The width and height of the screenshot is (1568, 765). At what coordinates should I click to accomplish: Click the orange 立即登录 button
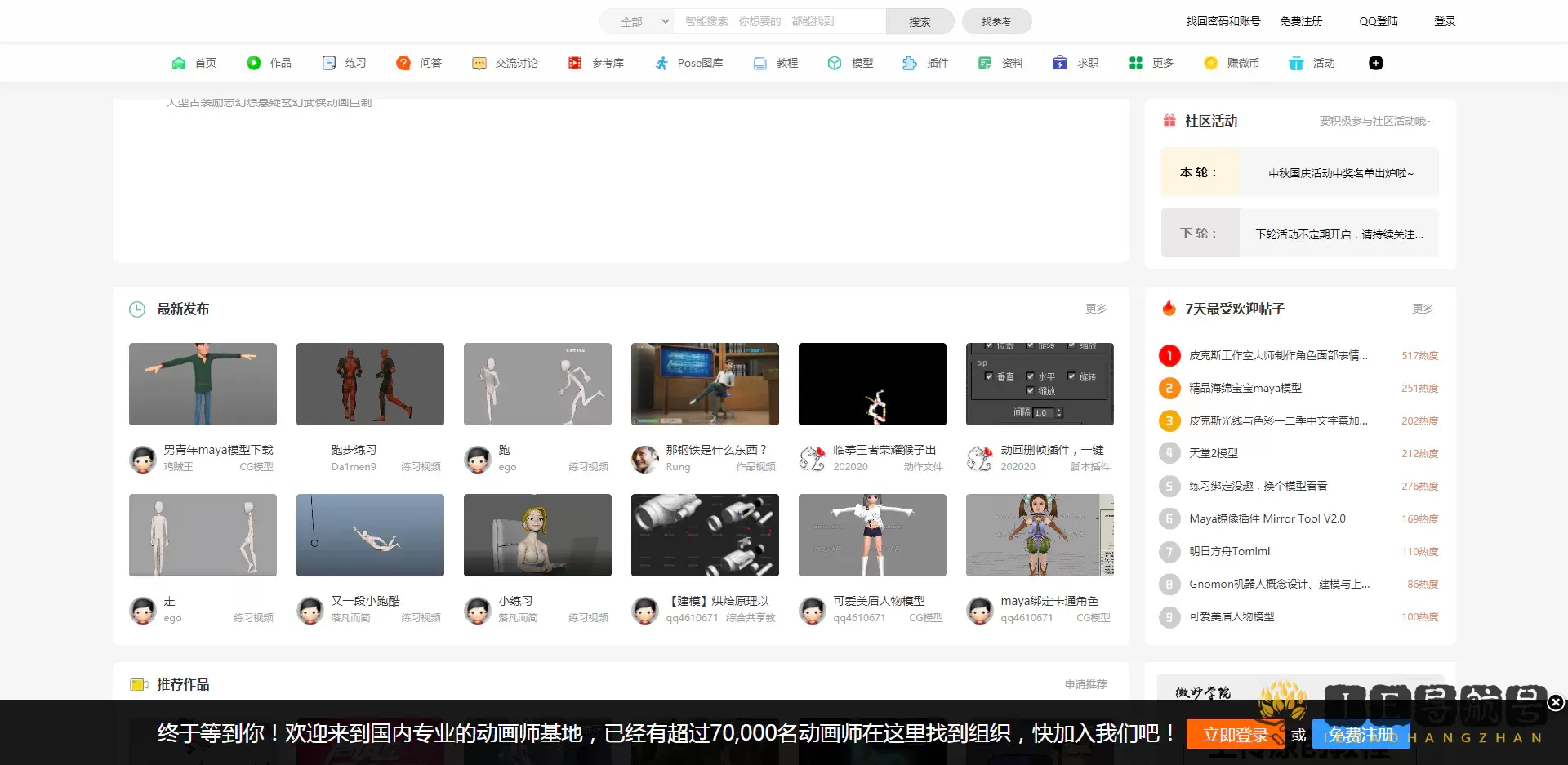[1235, 735]
